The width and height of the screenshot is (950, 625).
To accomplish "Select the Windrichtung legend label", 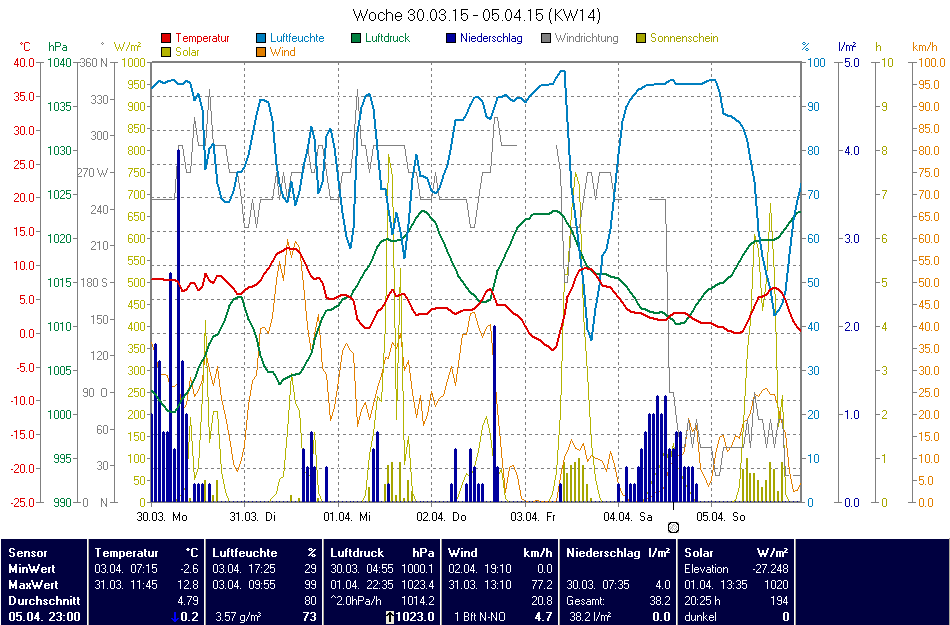I will point(587,38).
